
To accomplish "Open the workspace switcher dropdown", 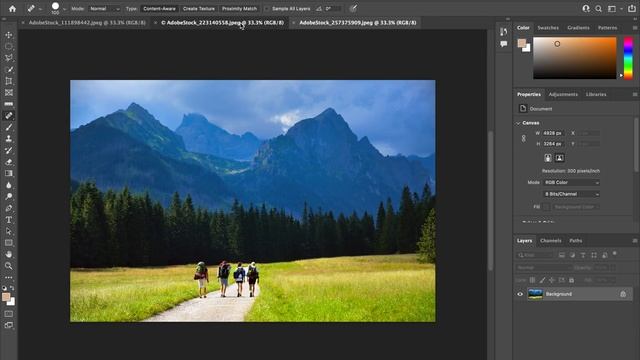I will [613, 9].
